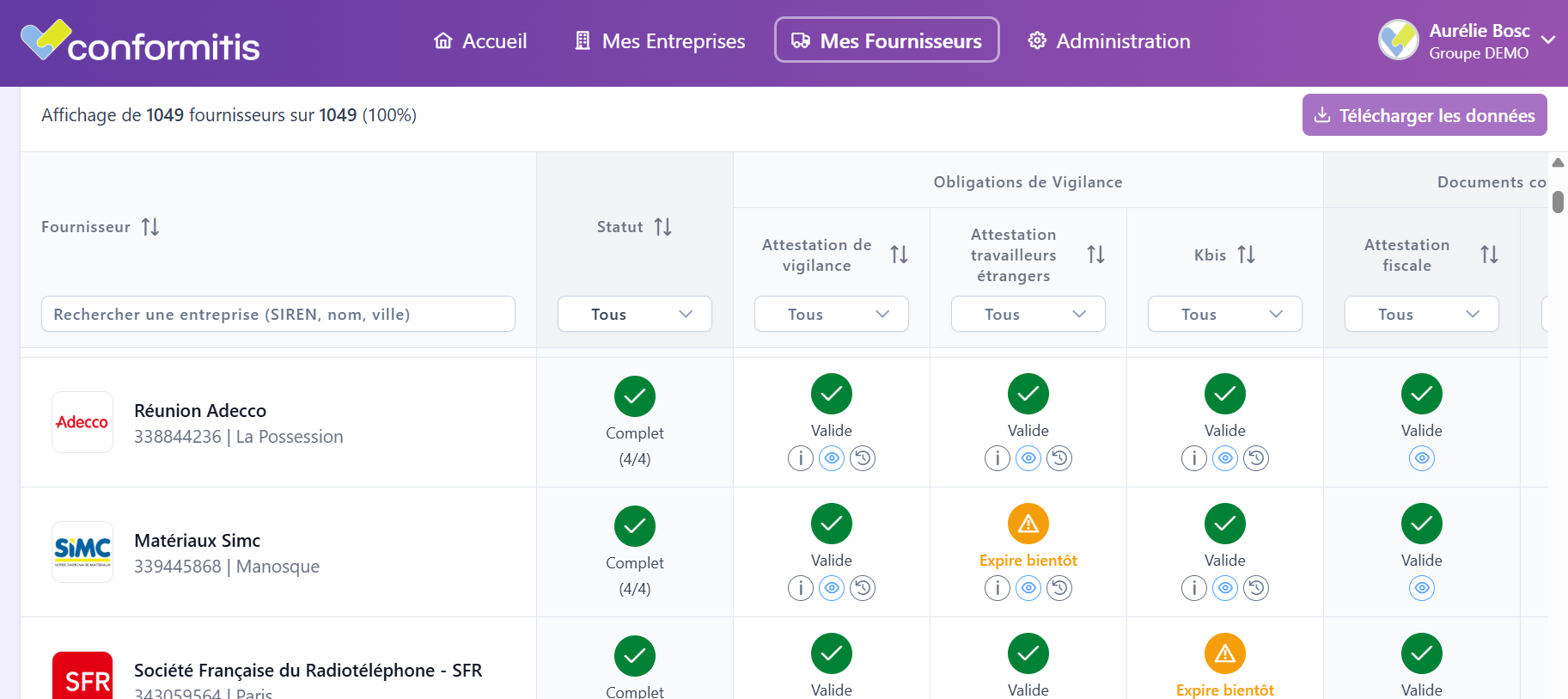Show history for Réunion Adecco Kbis

pyautogui.click(x=1256, y=458)
